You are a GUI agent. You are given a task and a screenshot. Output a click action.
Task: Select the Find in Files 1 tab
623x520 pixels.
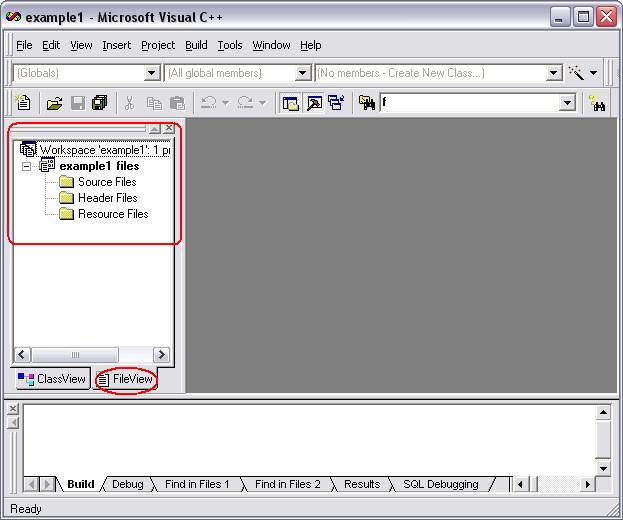click(197, 484)
